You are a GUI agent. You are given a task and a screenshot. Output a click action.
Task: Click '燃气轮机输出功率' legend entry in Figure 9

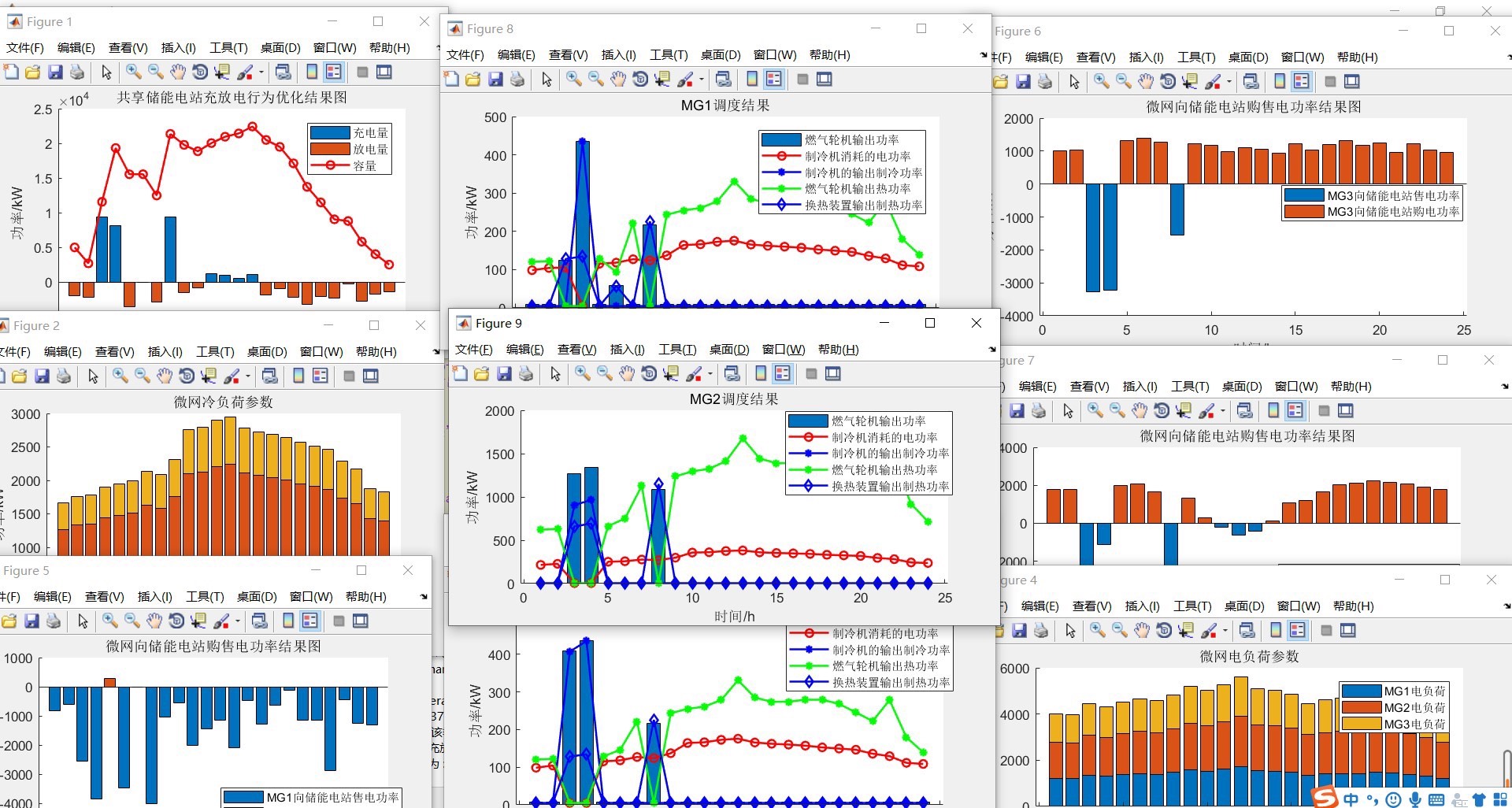(879, 421)
